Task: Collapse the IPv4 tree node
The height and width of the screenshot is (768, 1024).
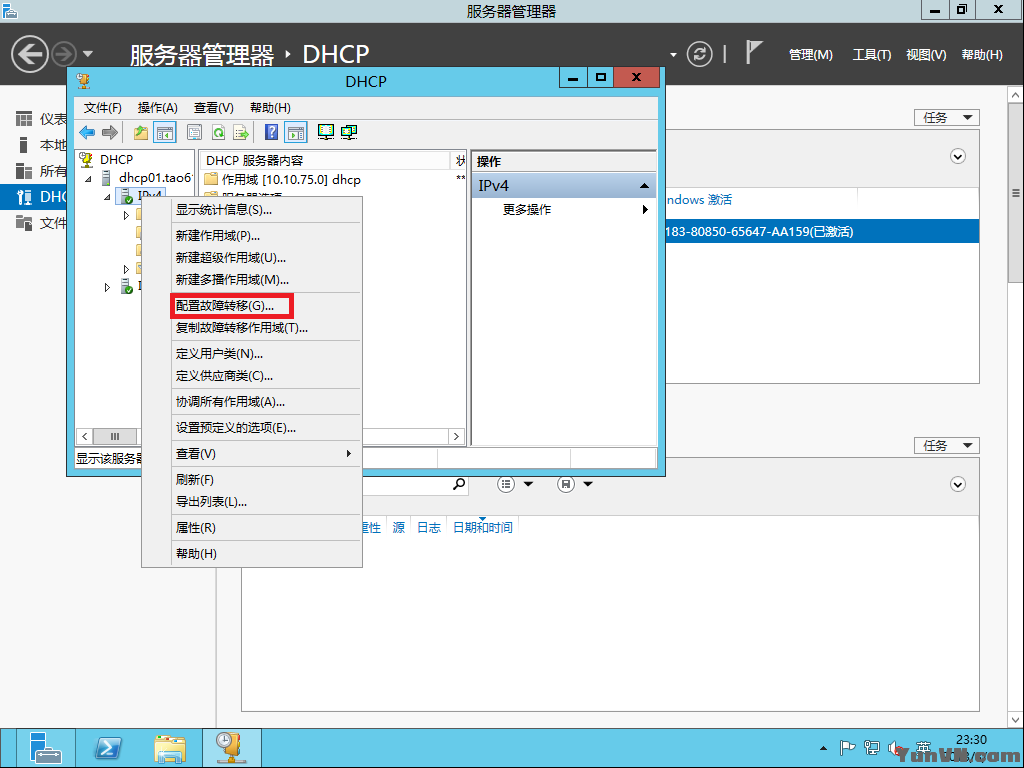Action: click(107, 197)
